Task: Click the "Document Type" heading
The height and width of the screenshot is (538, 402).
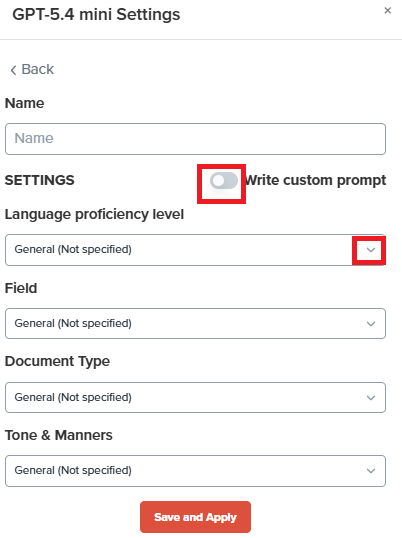Action: [57, 361]
